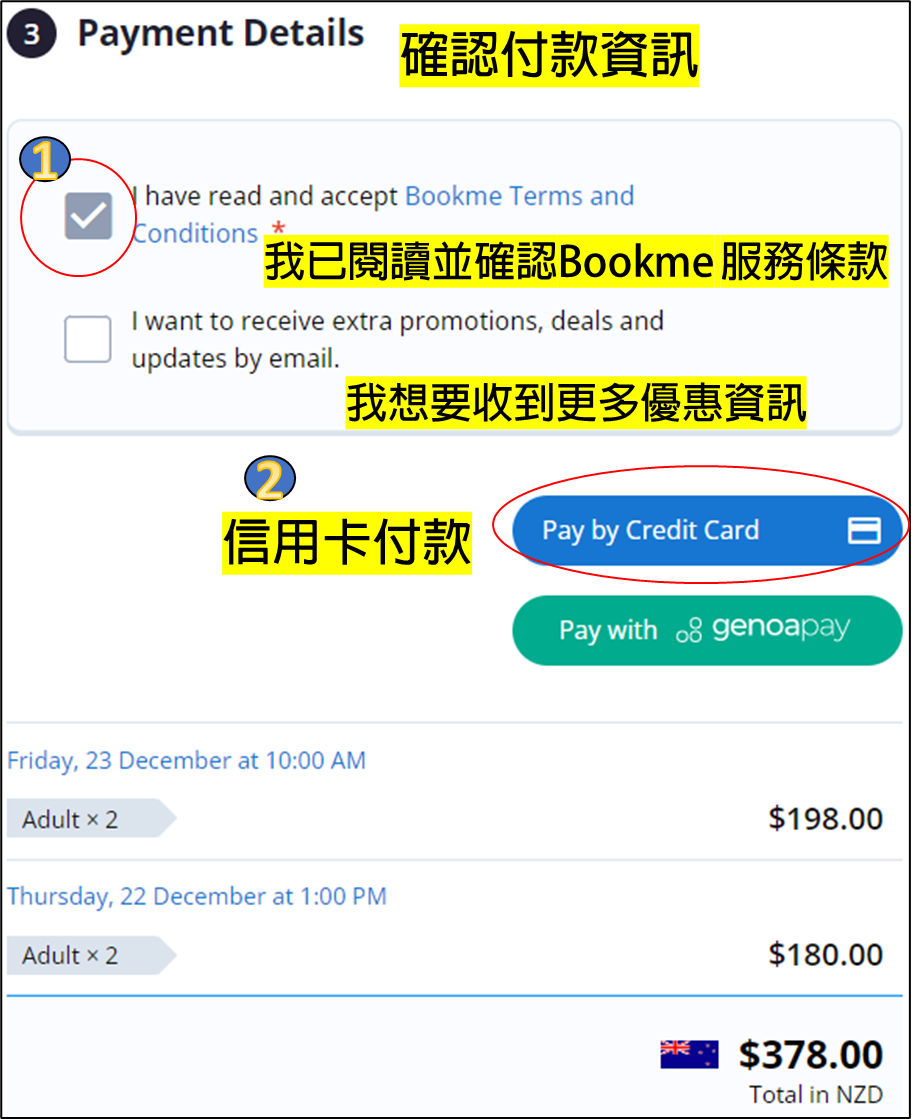The image size is (914, 1119).
Task: Click the genoapay logo circles icon
Action: (x=689, y=630)
